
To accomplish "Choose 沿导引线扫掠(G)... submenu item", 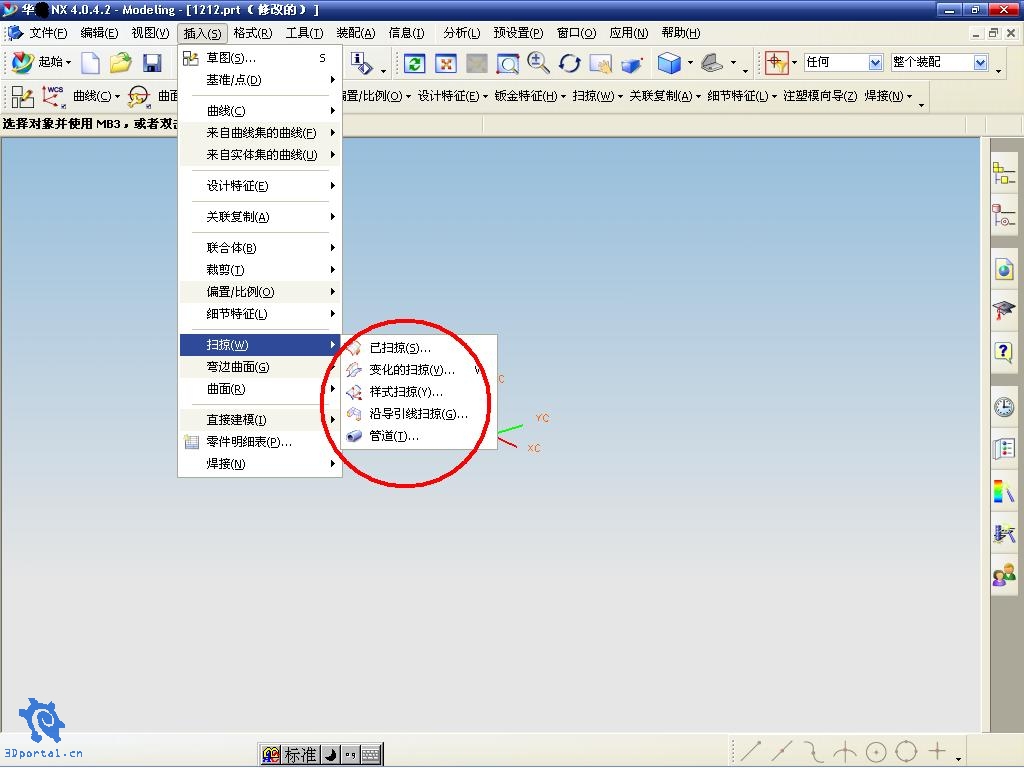I will pos(418,414).
